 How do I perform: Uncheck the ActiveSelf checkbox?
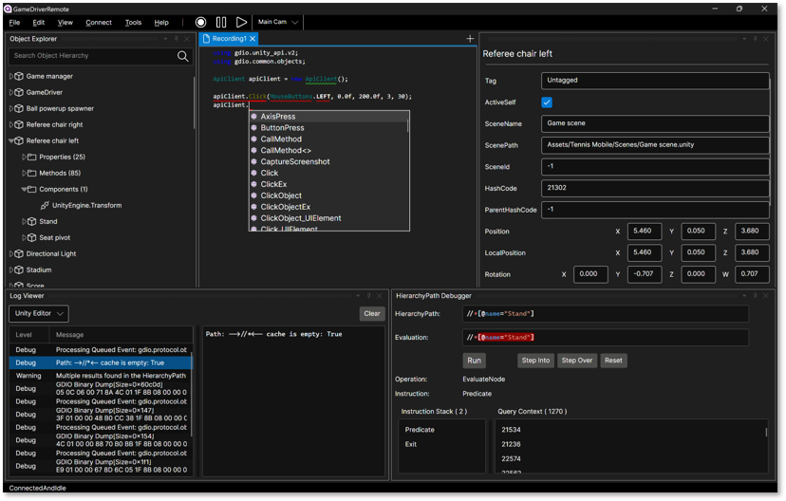click(547, 102)
